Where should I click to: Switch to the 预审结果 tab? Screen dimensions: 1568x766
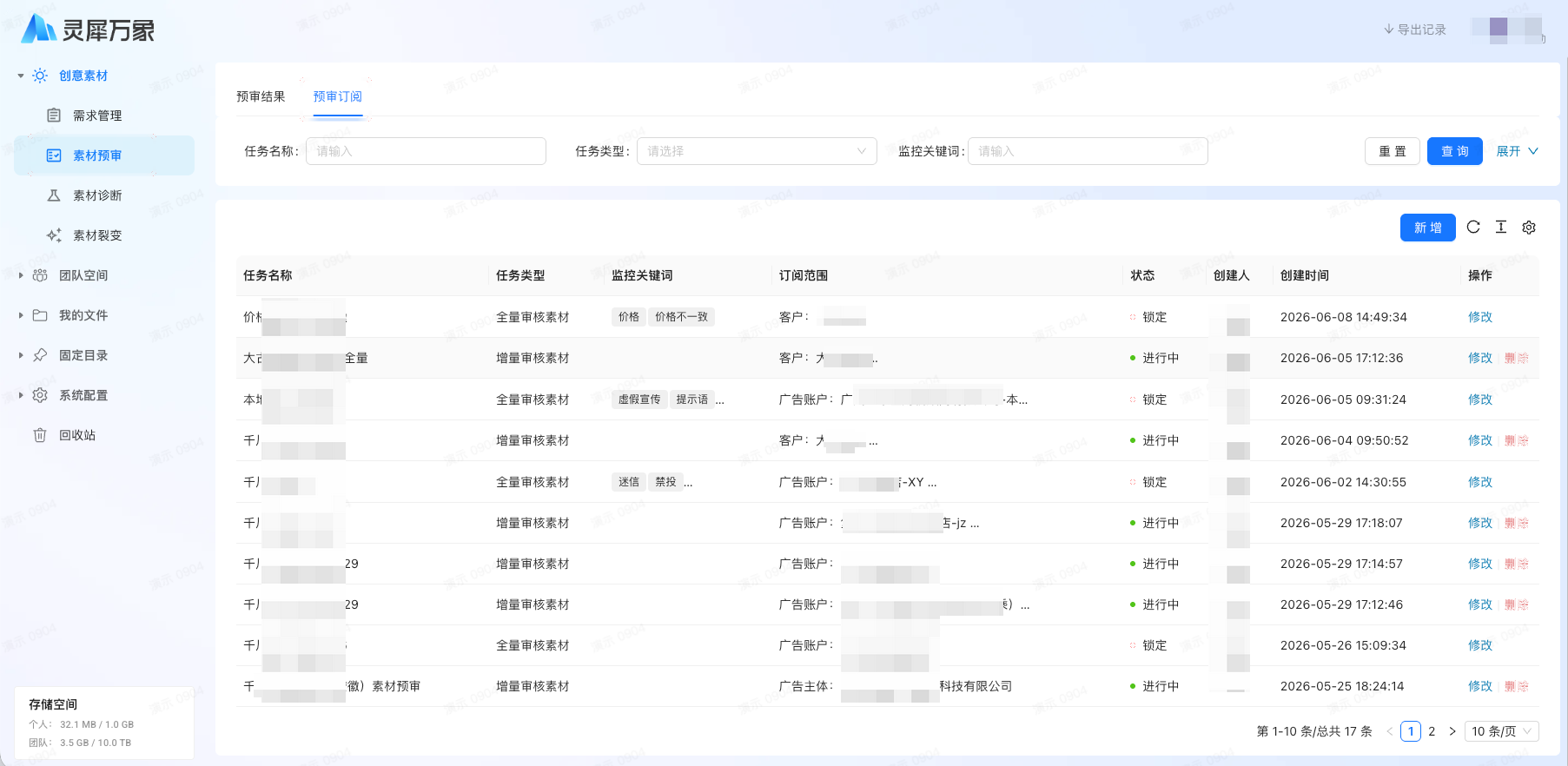pos(261,96)
